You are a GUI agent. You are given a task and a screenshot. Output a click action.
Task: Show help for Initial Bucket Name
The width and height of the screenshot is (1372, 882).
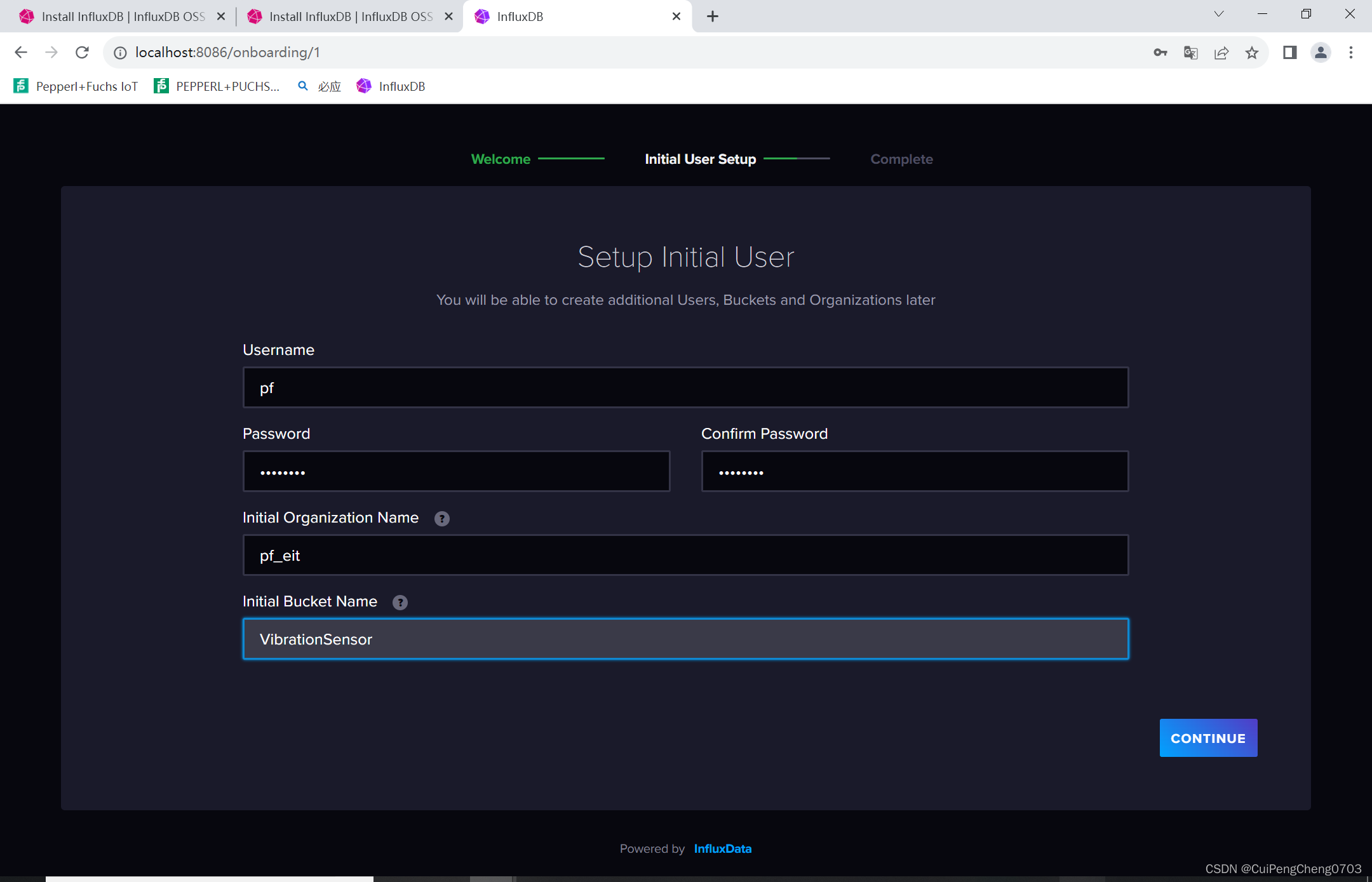point(400,603)
